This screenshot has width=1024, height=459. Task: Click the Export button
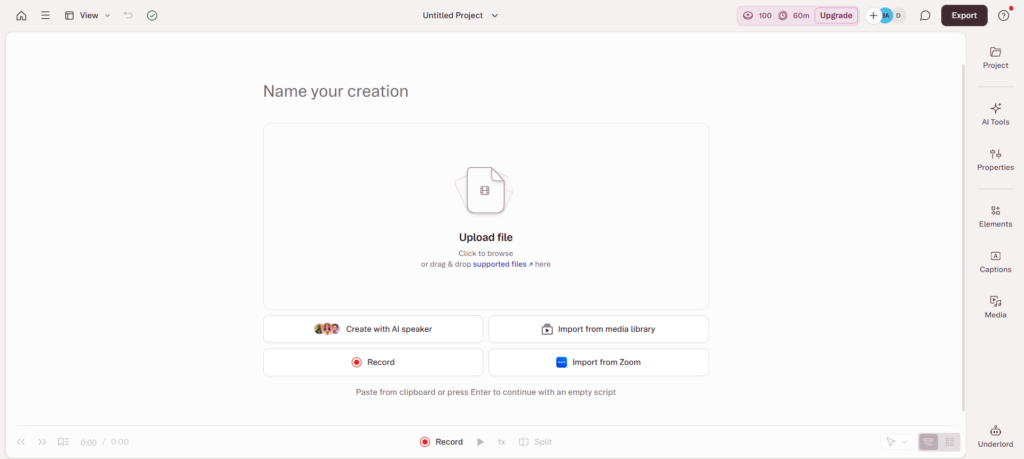pyautogui.click(x=964, y=16)
